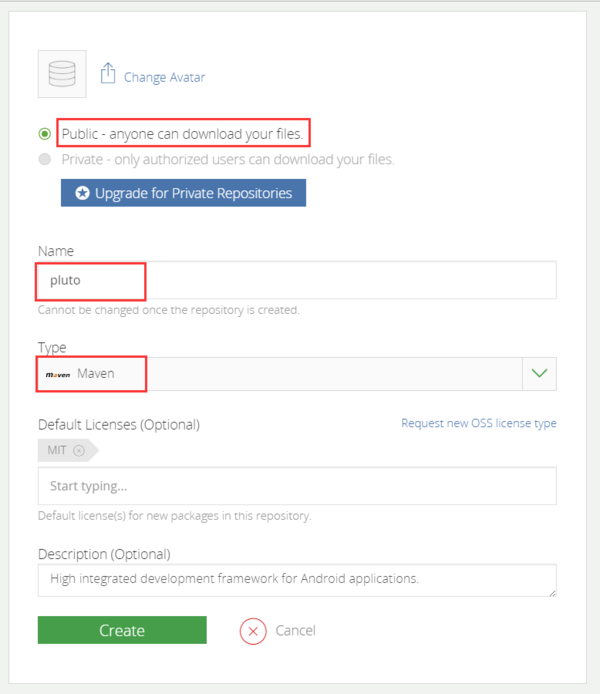600x694 pixels.
Task: Open the Change Avatar link
Action: pos(164,76)
